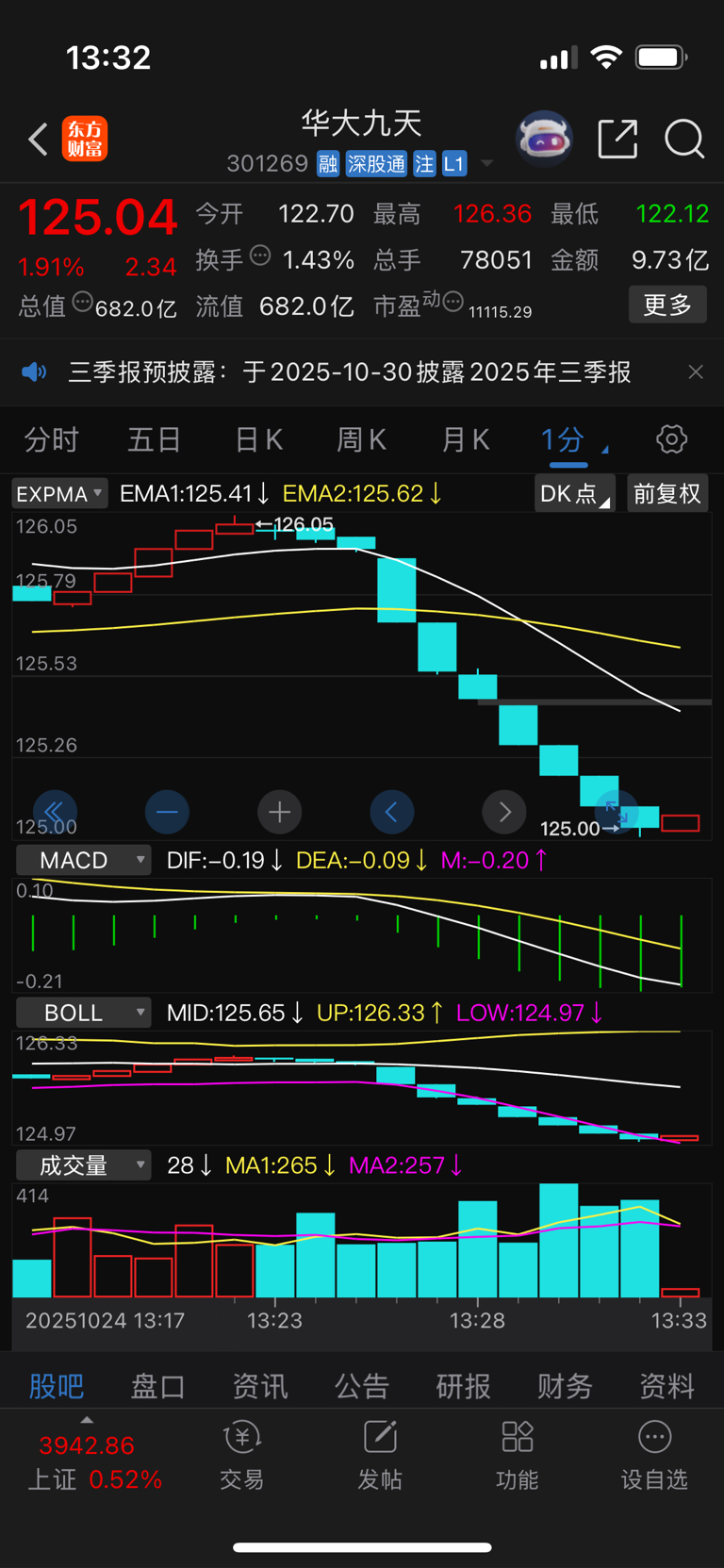The width and height of the screenshot is (724, 1568).
Task: Open the 资讯 tab
Action: tap(260, 1386)
